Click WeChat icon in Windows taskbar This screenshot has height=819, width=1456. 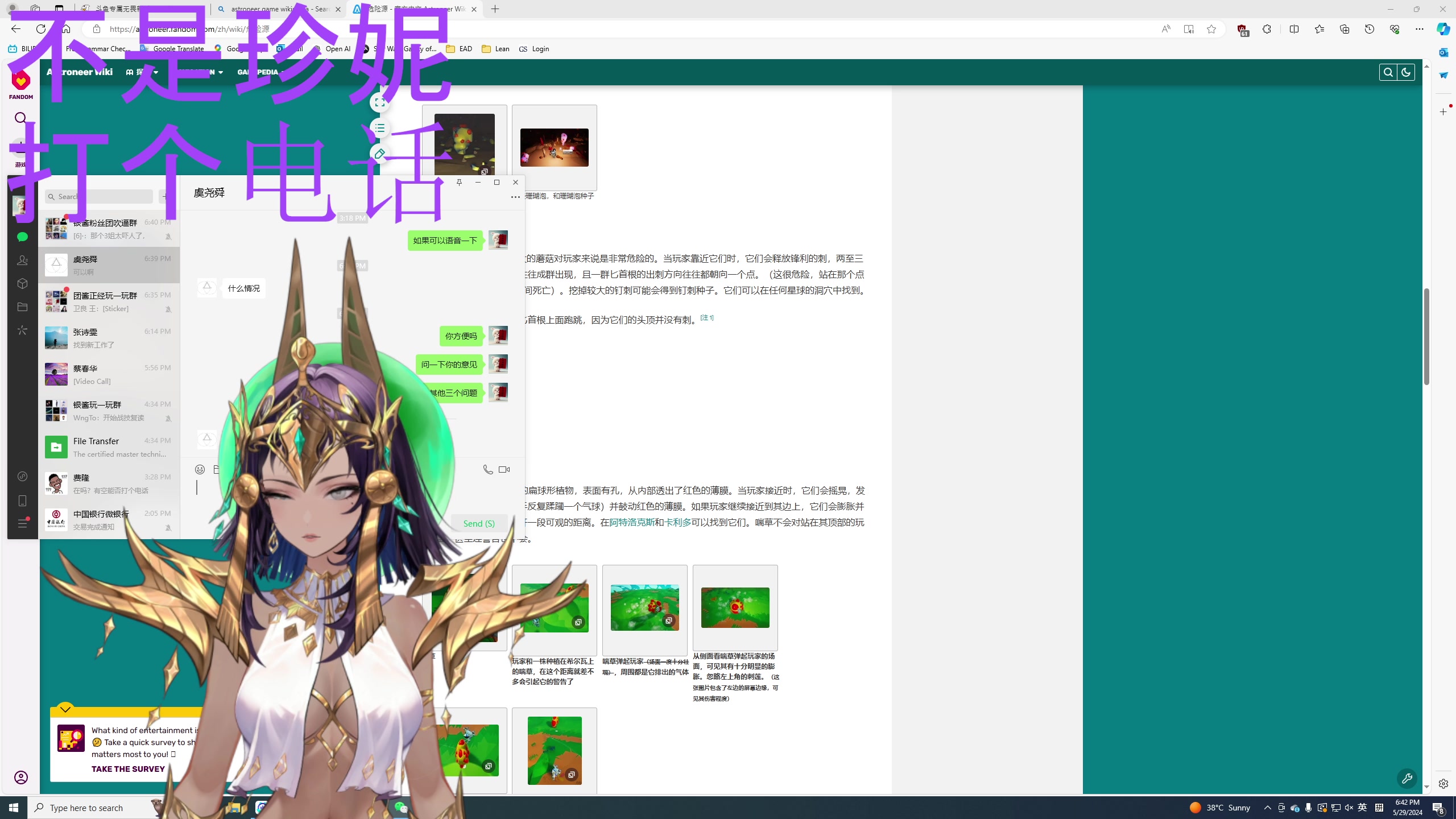[401, 808]
